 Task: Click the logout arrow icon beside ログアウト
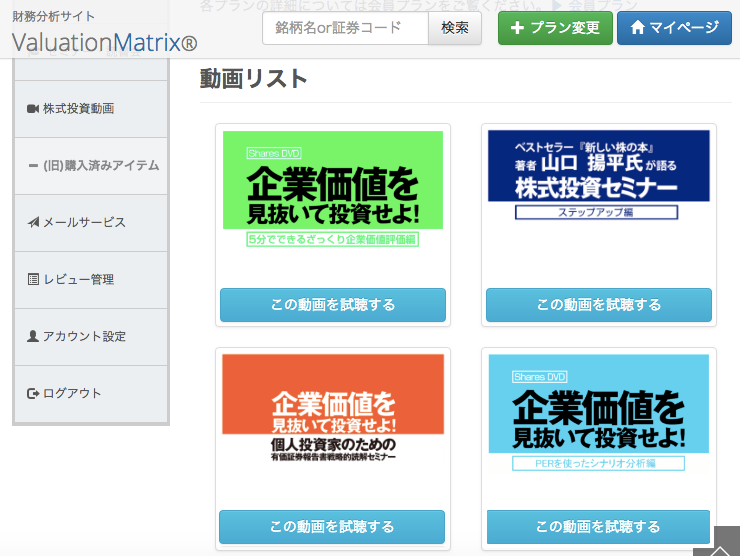33,393
